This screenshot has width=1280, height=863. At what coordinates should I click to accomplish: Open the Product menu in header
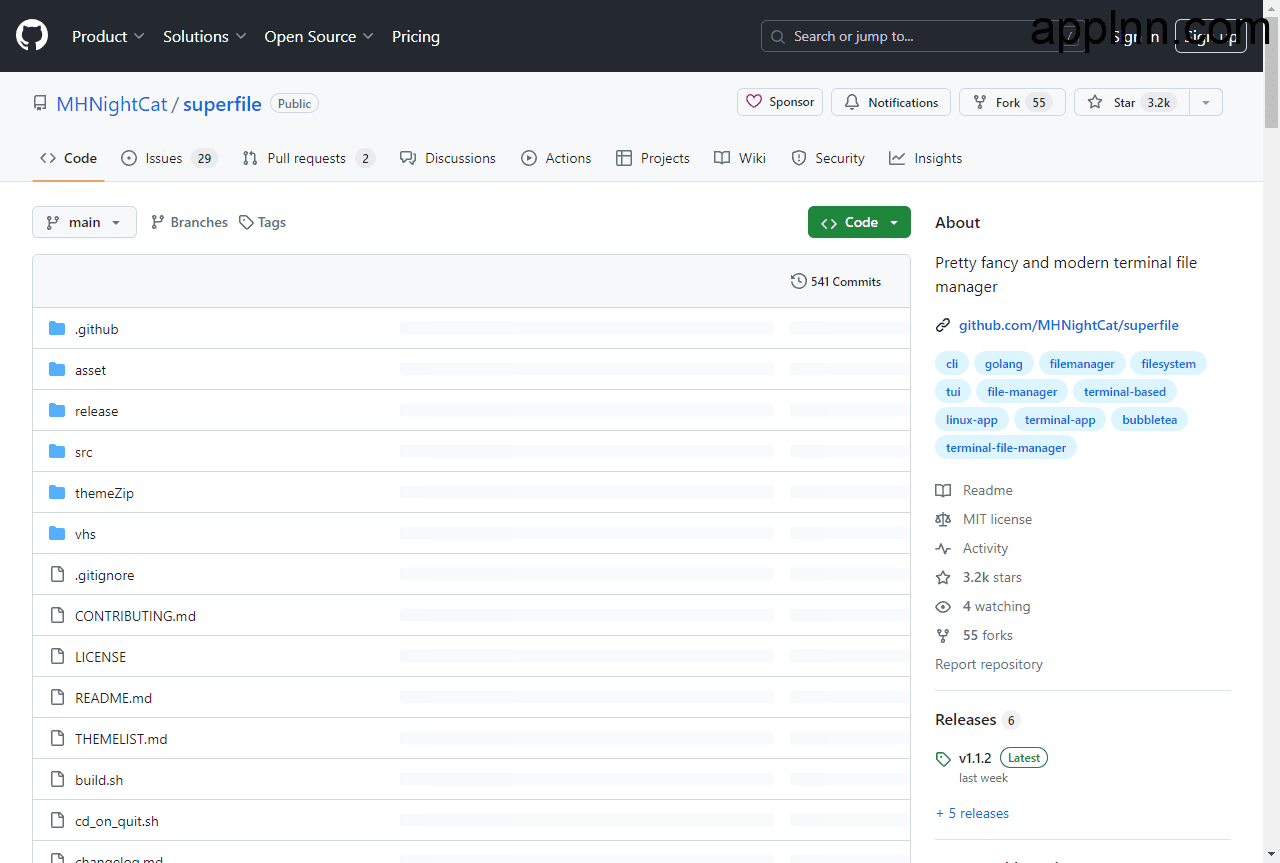pyautogui.click(x=108, y=36)
